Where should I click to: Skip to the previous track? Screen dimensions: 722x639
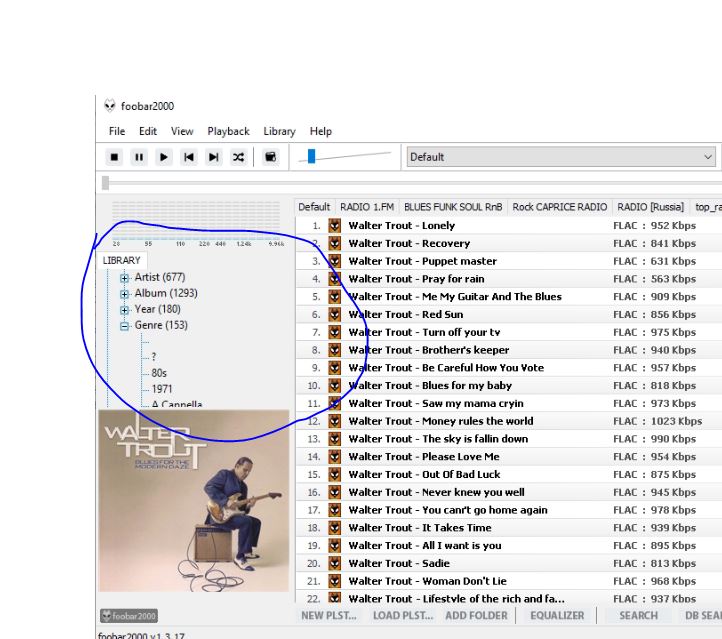pyautogui.click(x=189, y=157)
